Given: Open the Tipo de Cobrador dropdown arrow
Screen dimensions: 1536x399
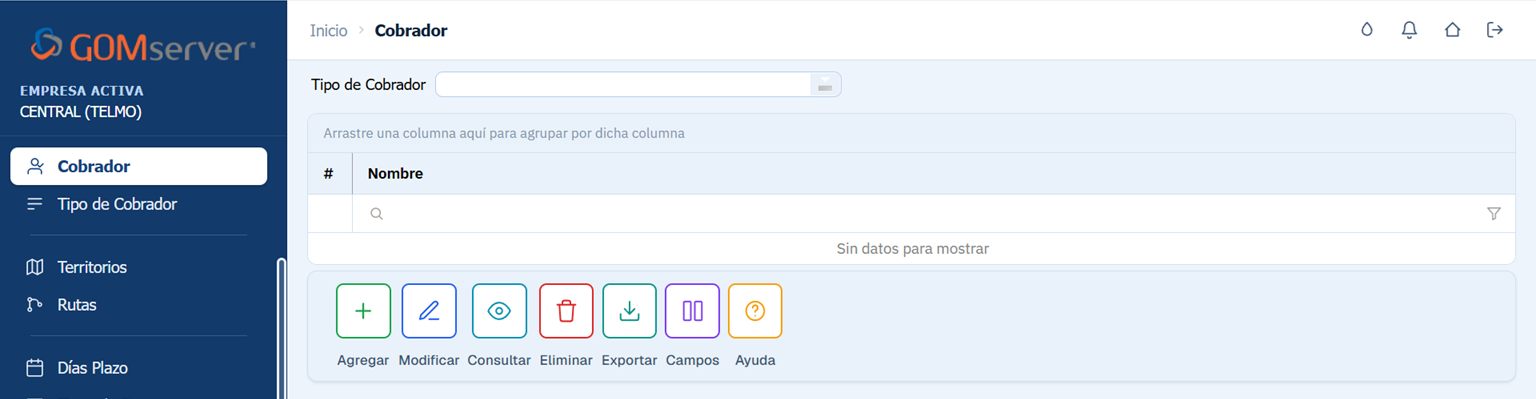Looking at the screenshot, I should tap(825, 85).
